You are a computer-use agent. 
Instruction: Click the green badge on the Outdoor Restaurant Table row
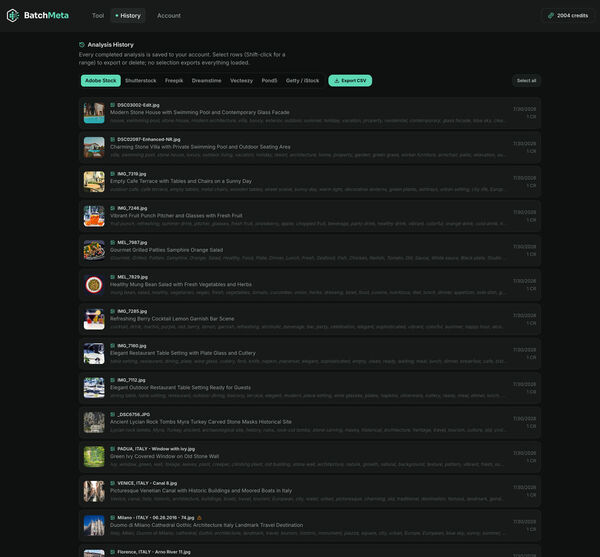[112, 380]
